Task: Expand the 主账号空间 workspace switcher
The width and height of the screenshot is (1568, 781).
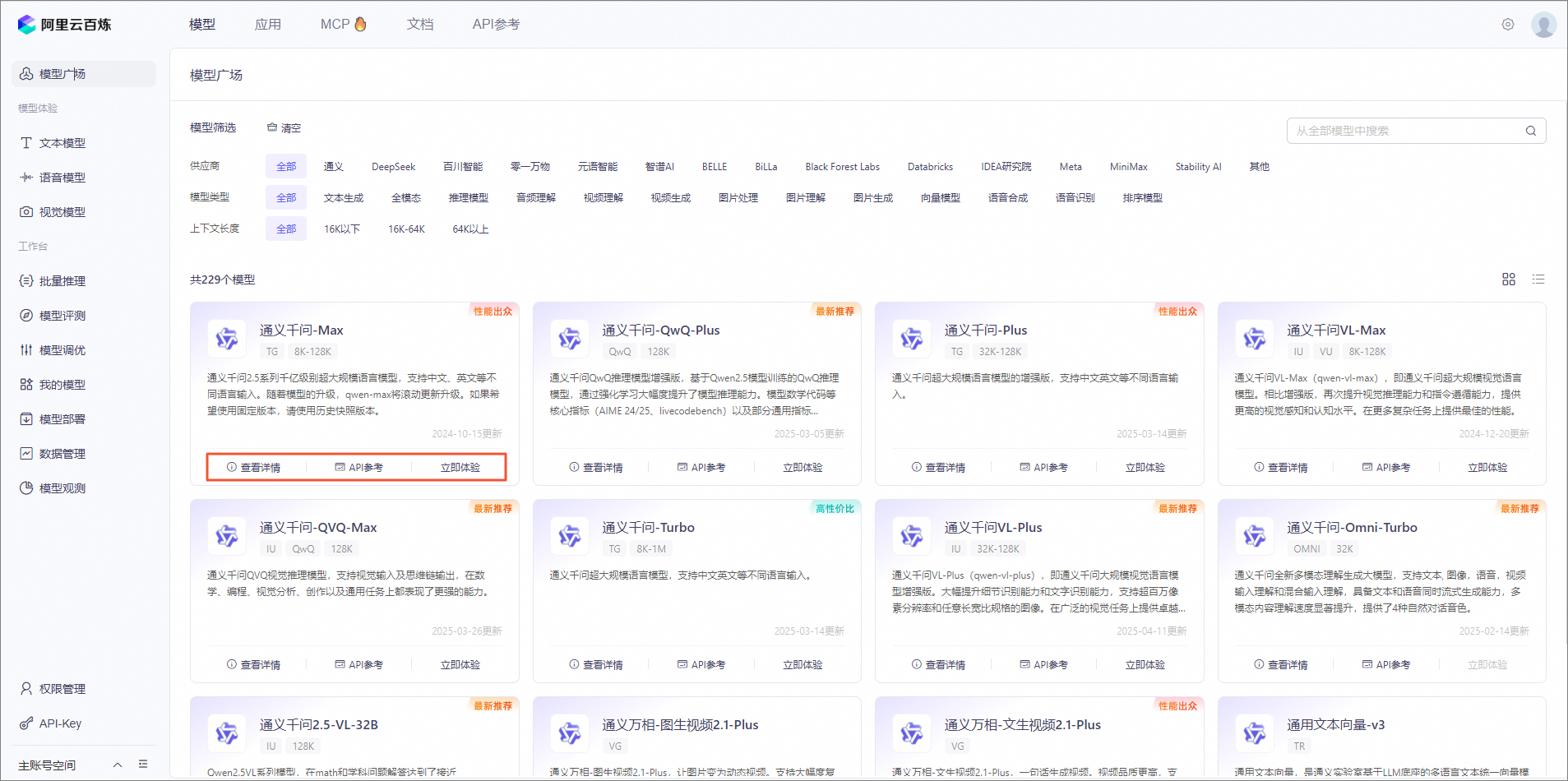Action: [x=118, y=765]
